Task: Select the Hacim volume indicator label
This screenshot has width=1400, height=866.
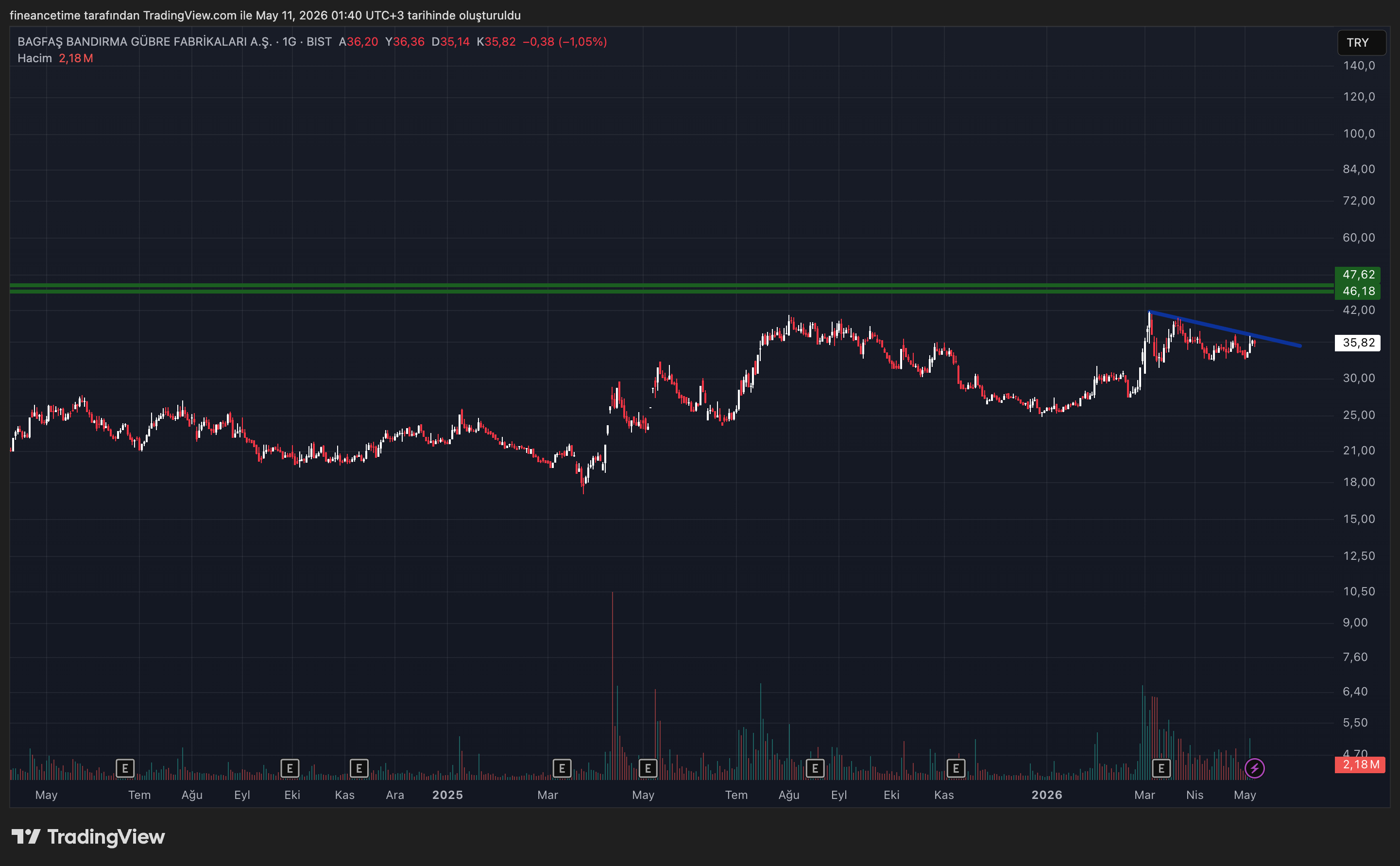Action: 35,58
